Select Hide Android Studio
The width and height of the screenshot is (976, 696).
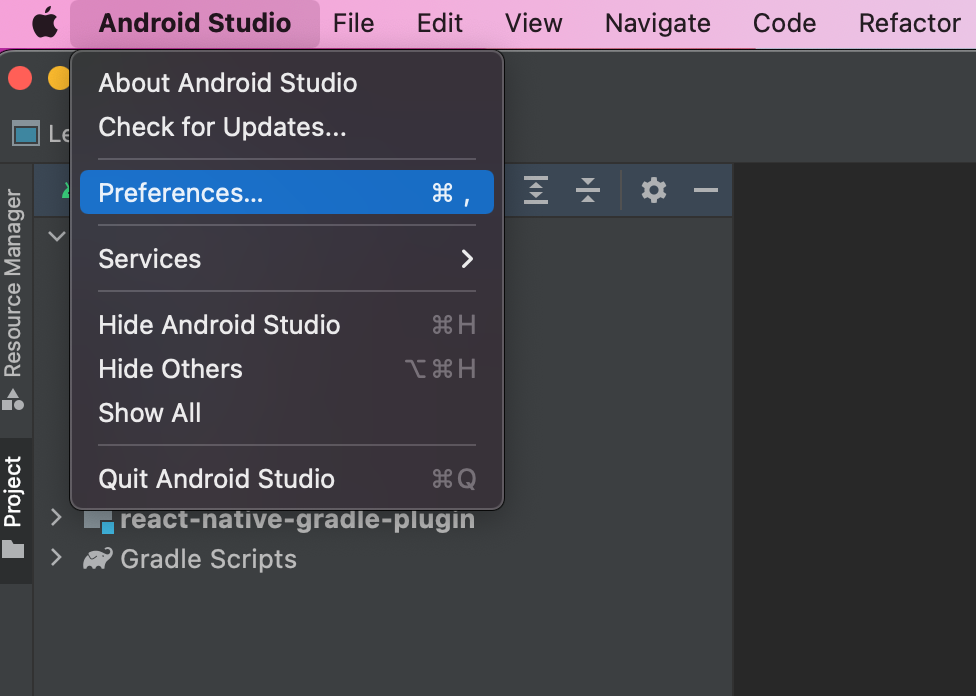(287, 325)
